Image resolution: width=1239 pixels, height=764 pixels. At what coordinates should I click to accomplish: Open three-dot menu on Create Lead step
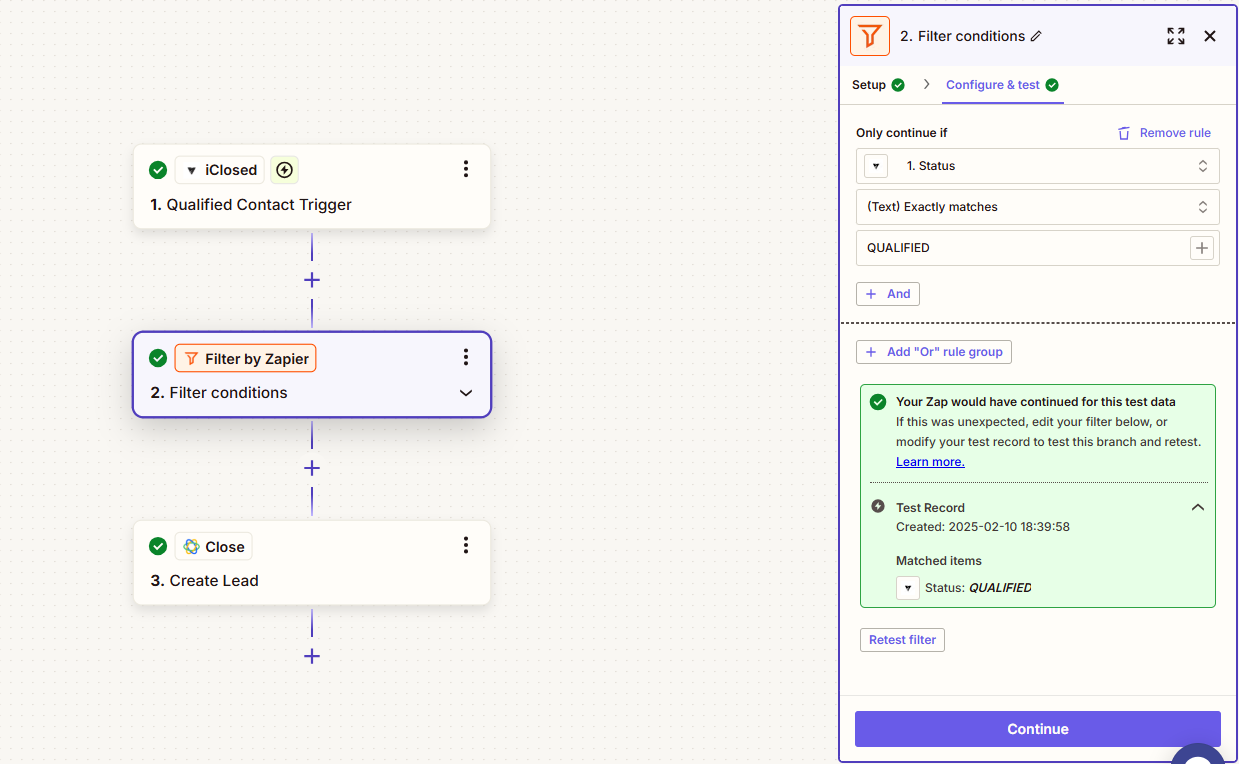[465, 545]
